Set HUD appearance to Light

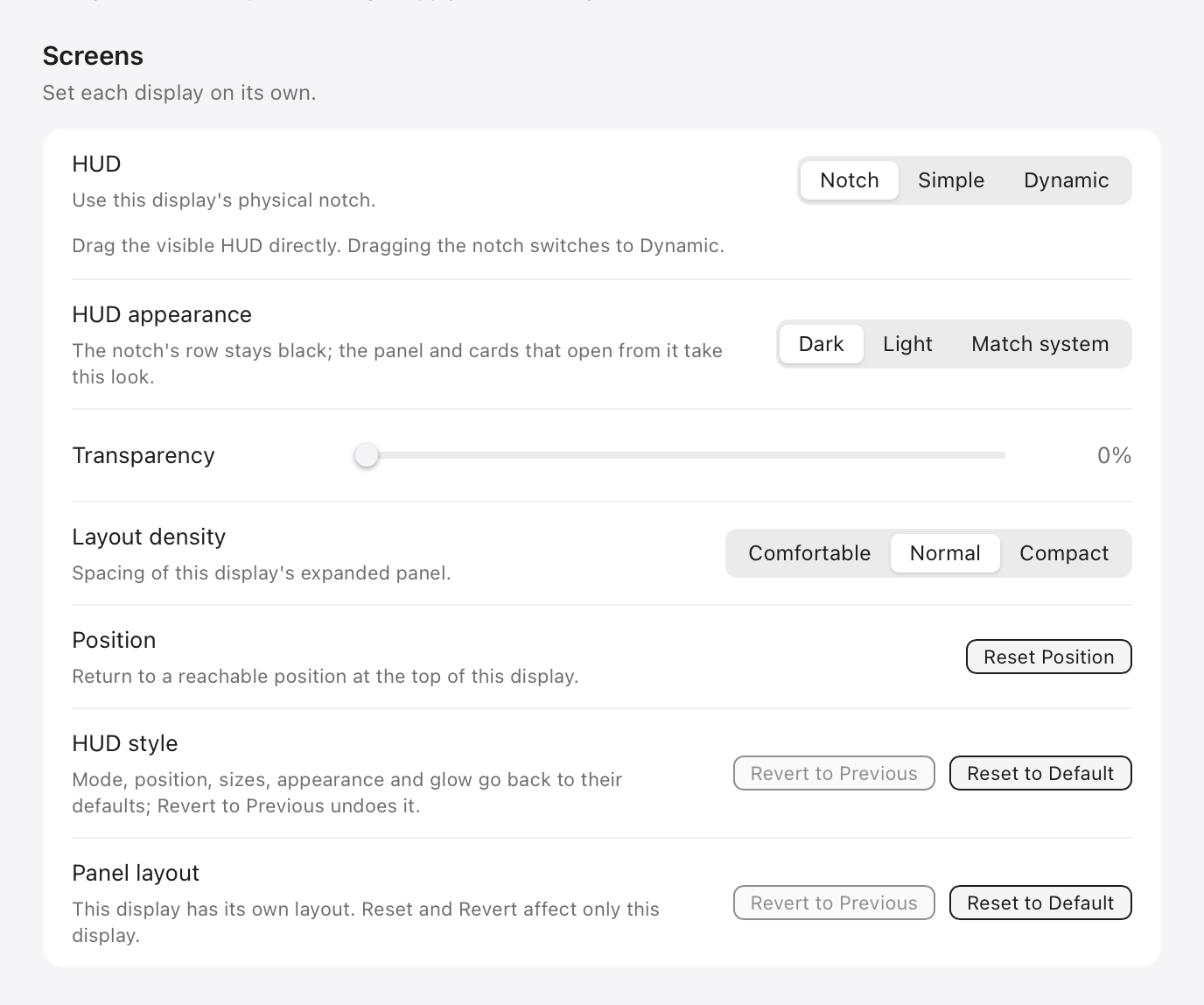(907, 344)
